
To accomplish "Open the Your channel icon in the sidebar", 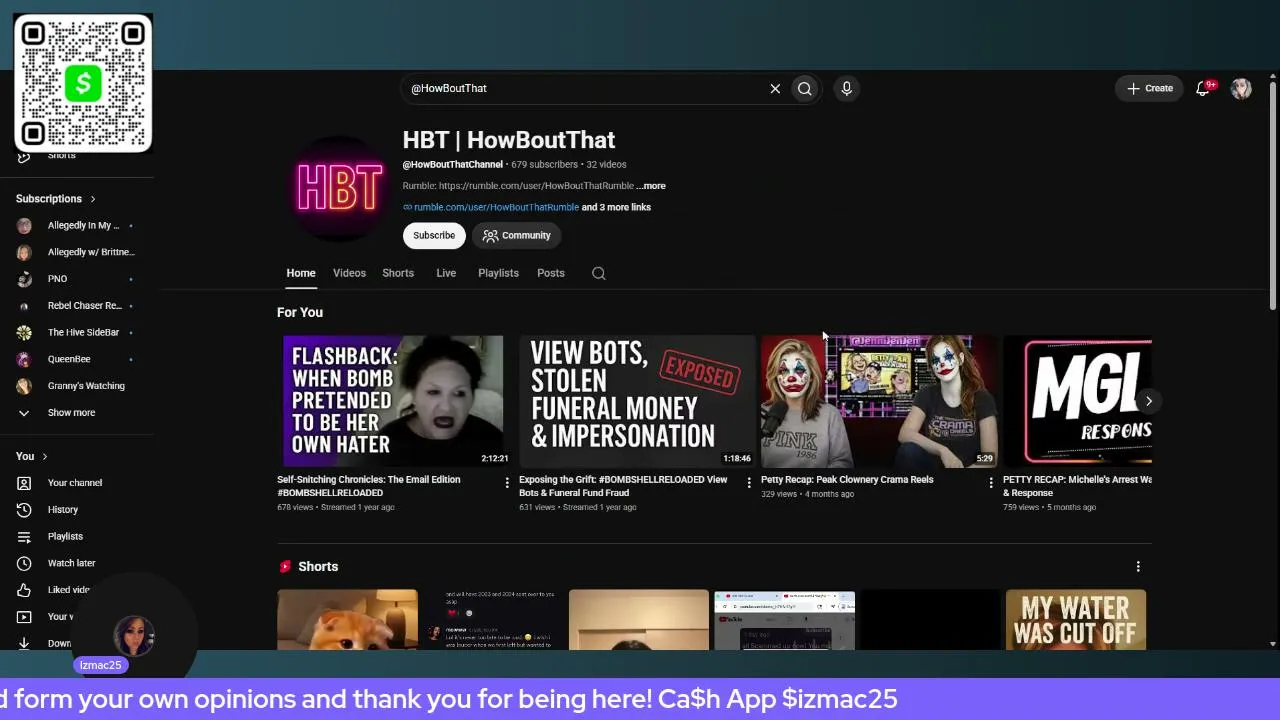I will click(x=25, y=483).
